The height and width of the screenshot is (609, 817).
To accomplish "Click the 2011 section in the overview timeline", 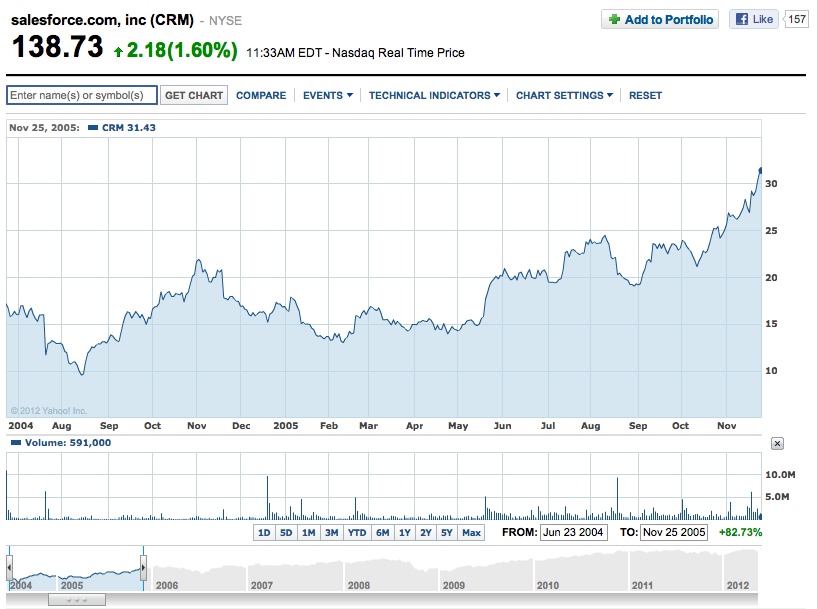I will pyautogui.click(x=675, y=570).
